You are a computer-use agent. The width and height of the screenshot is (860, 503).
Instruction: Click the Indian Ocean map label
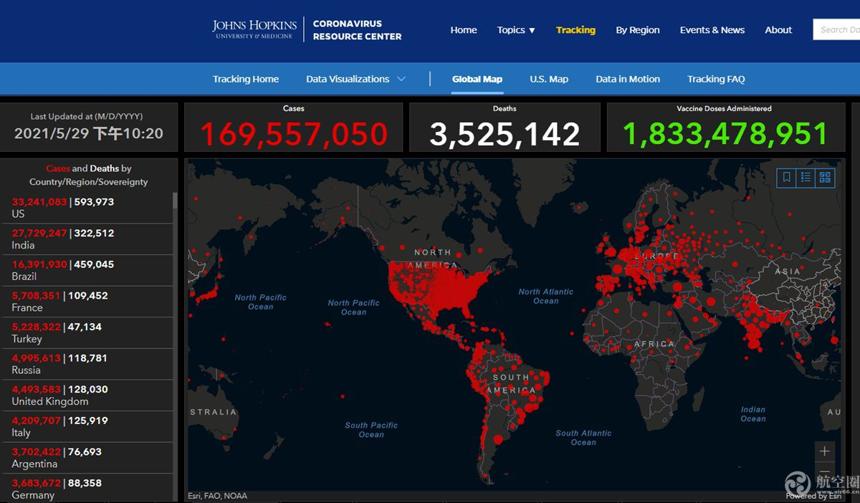[x=753, y=414]
